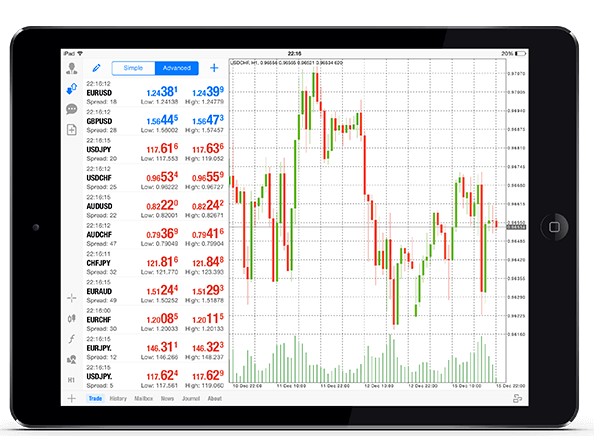The width and height of the screenshot is (594, 436).
Task: Tap the plus icon in bottom-left corner
Action: pos(72,398)
